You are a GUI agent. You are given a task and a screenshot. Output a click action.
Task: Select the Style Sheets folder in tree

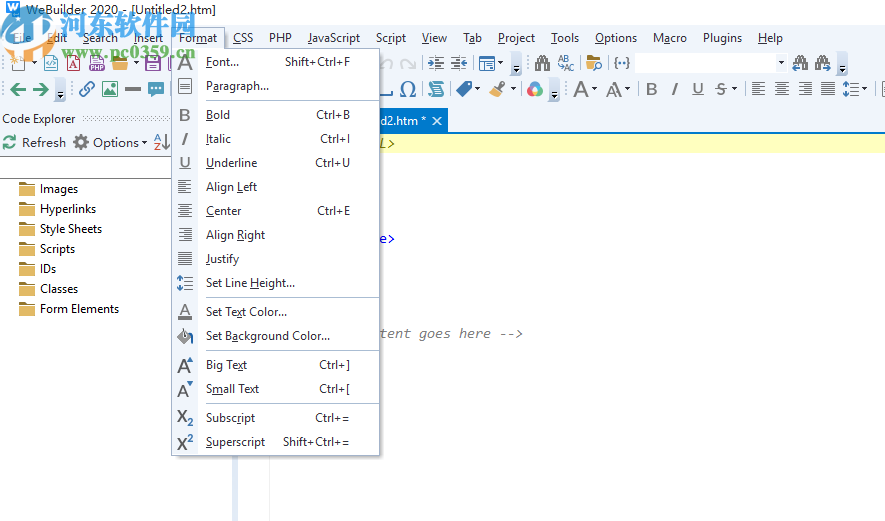tap(70, 229)
